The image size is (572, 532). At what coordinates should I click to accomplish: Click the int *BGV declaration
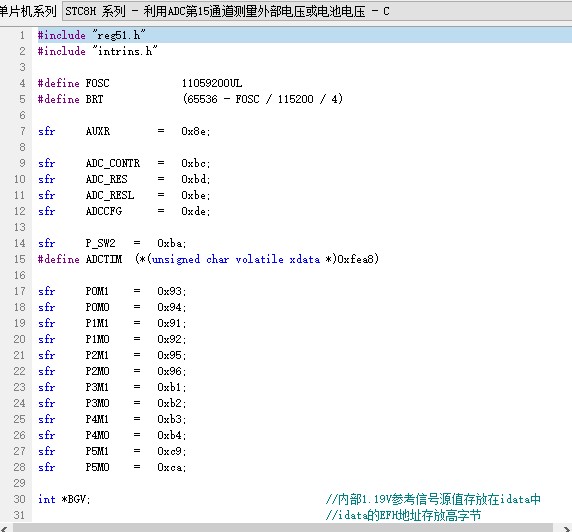tap(64, 500)
